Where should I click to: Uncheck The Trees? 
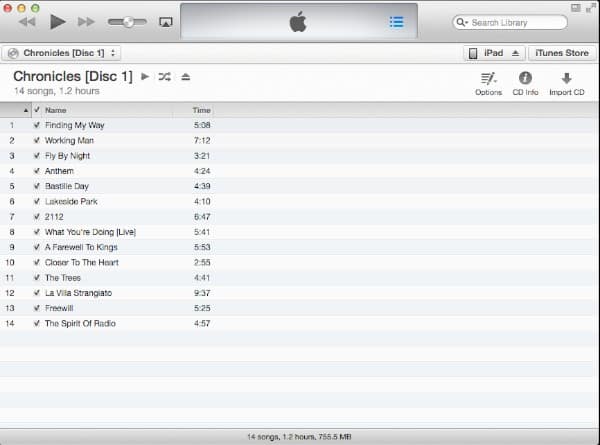click(37, 278)
